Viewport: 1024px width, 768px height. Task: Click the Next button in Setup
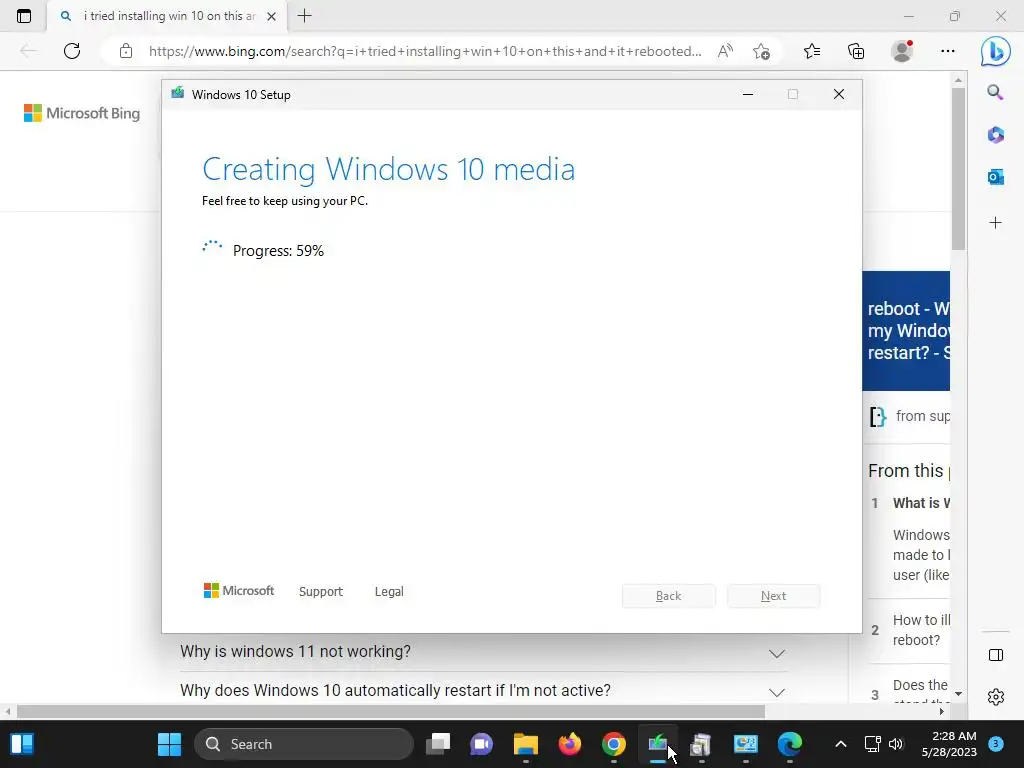773,596
